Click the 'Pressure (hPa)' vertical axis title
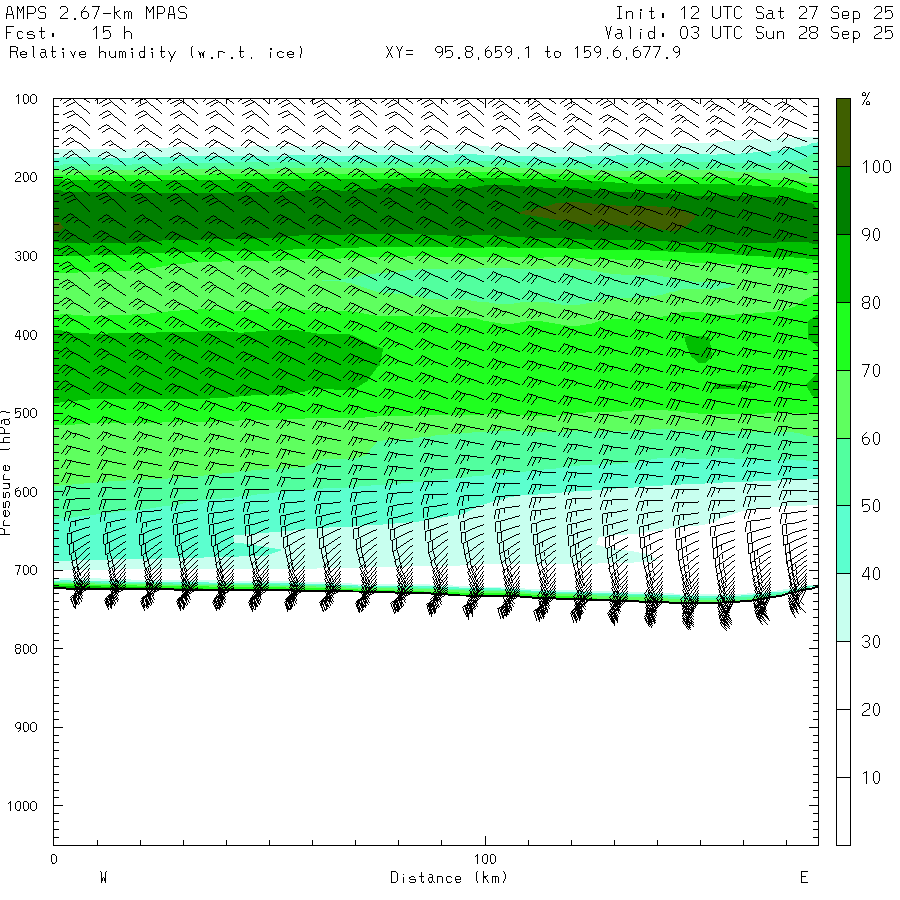Screen dimensions: 900x900 (x=5, y=472)
